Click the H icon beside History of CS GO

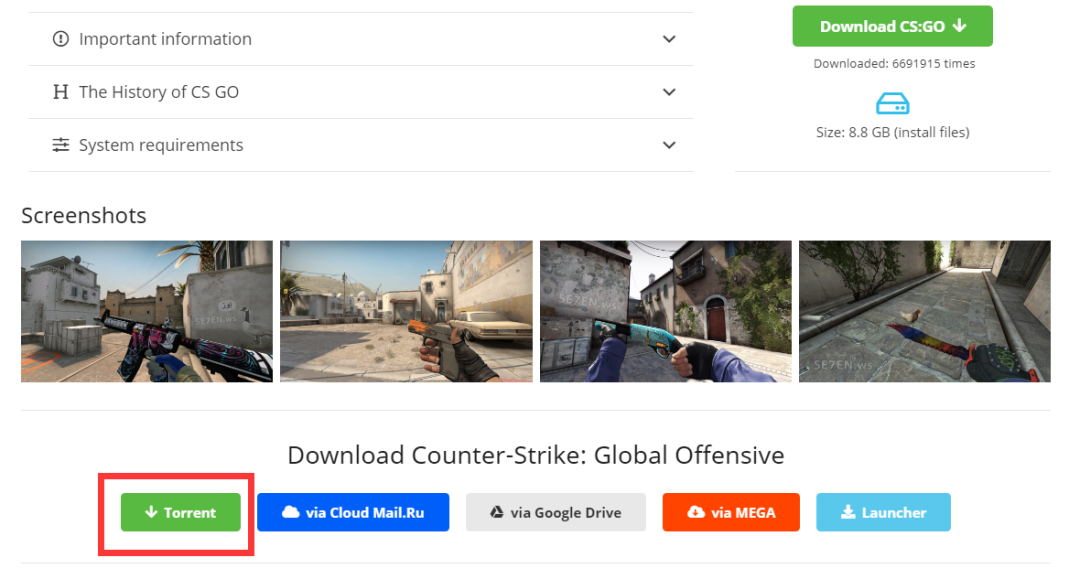(61, 91)
